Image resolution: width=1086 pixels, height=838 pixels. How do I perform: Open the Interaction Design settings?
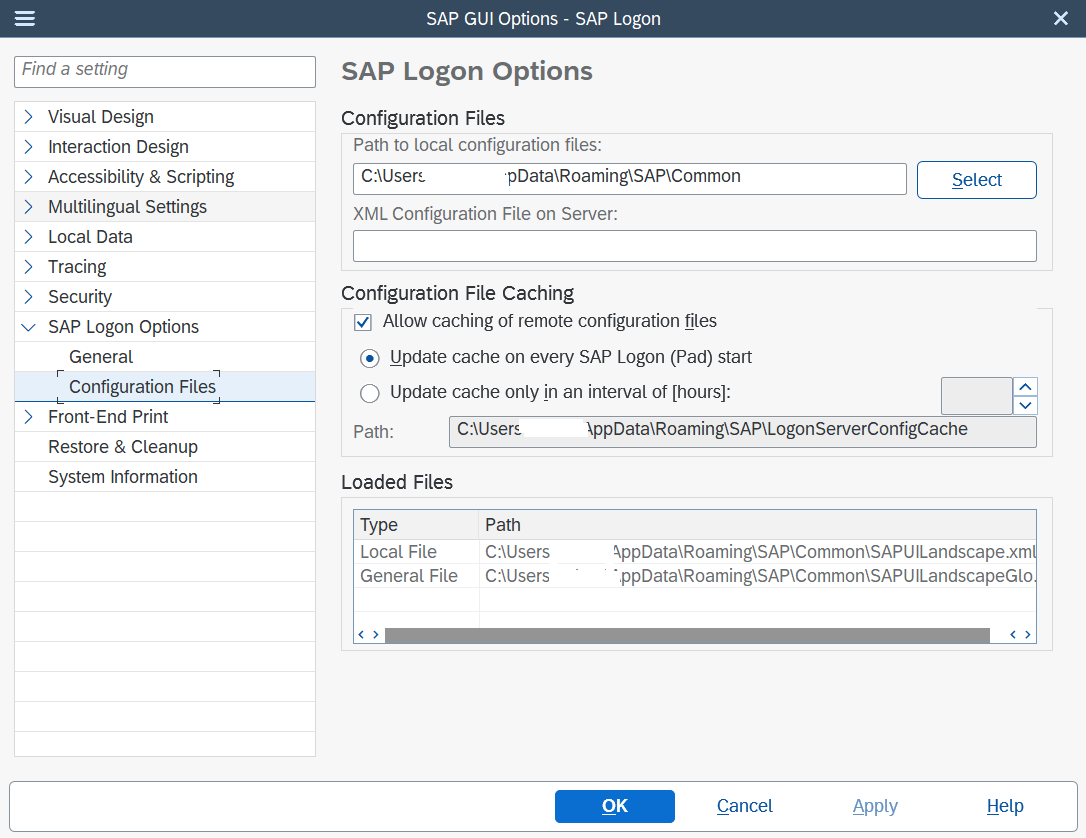[118, 147]
